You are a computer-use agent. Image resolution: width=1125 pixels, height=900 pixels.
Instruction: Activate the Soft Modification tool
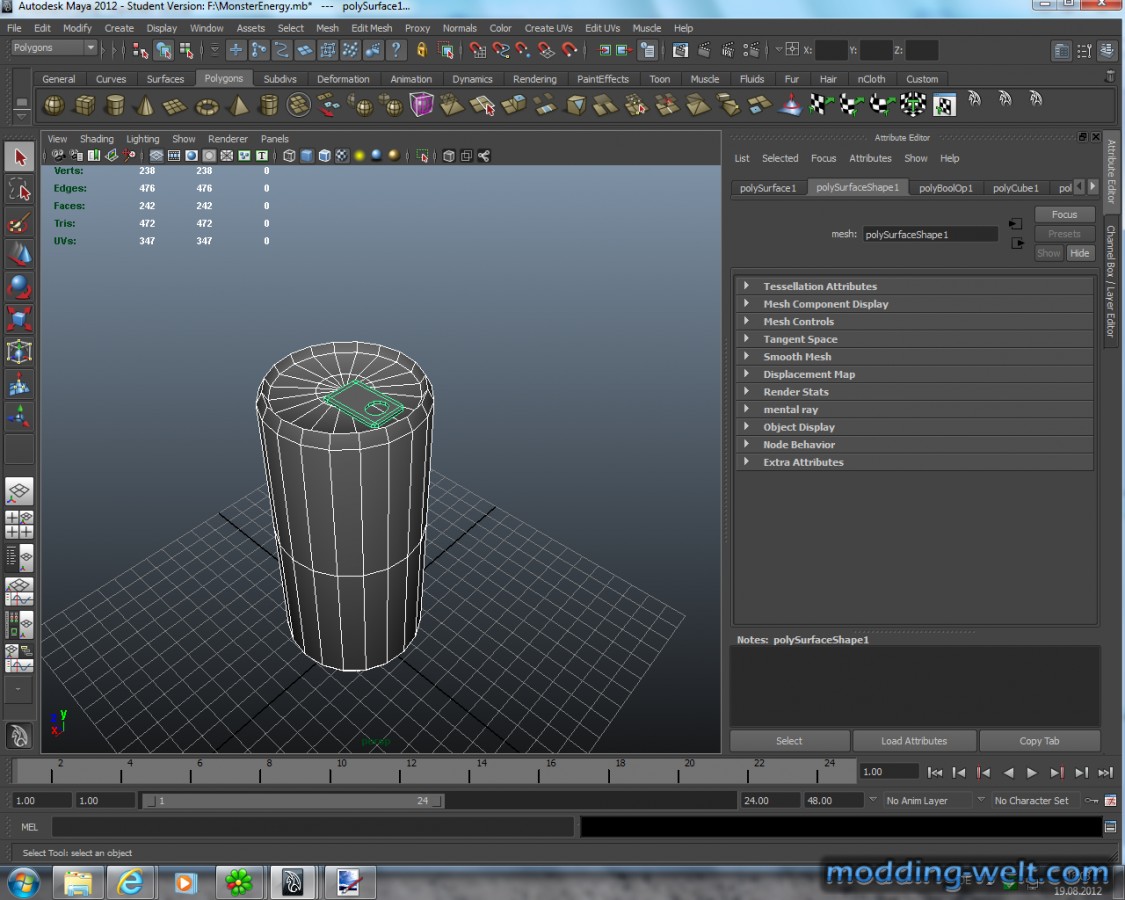click(x=19, y=385)
